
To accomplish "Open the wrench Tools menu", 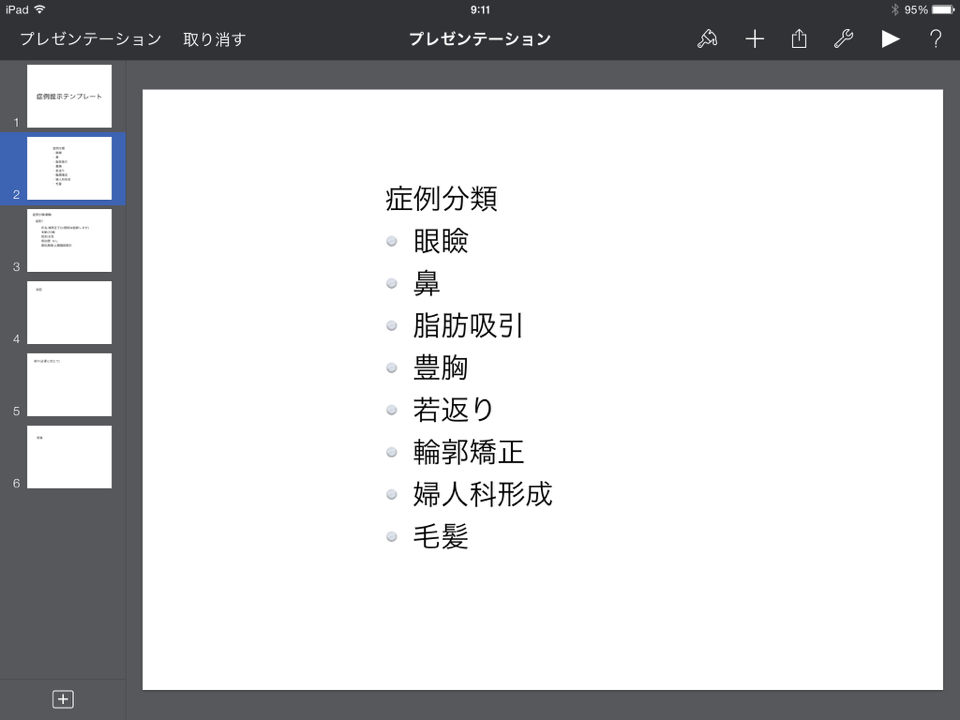I will point(844,39).
